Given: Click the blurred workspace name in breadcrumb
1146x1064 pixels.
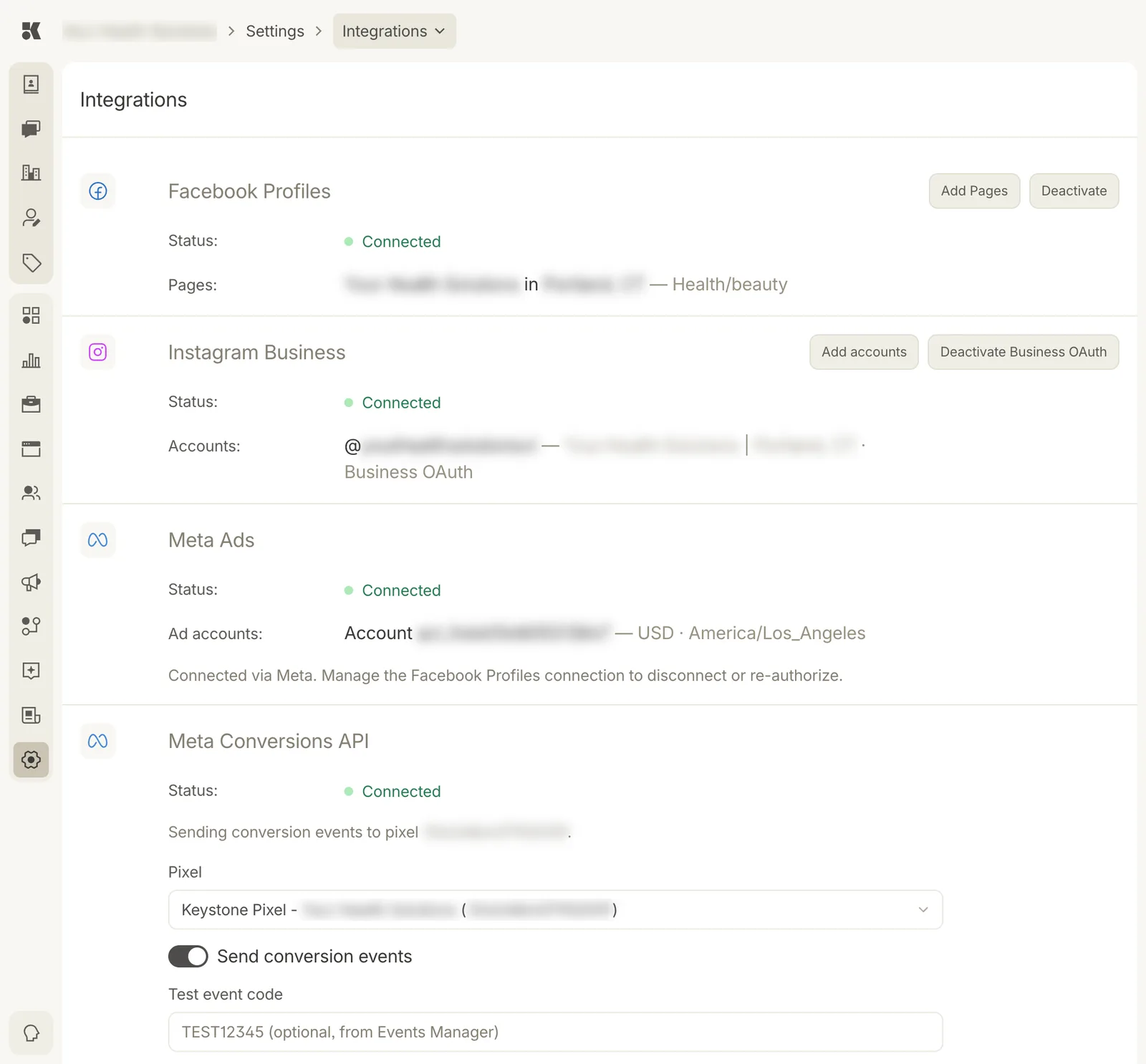Looking at the screenshot, I should 140,31.
